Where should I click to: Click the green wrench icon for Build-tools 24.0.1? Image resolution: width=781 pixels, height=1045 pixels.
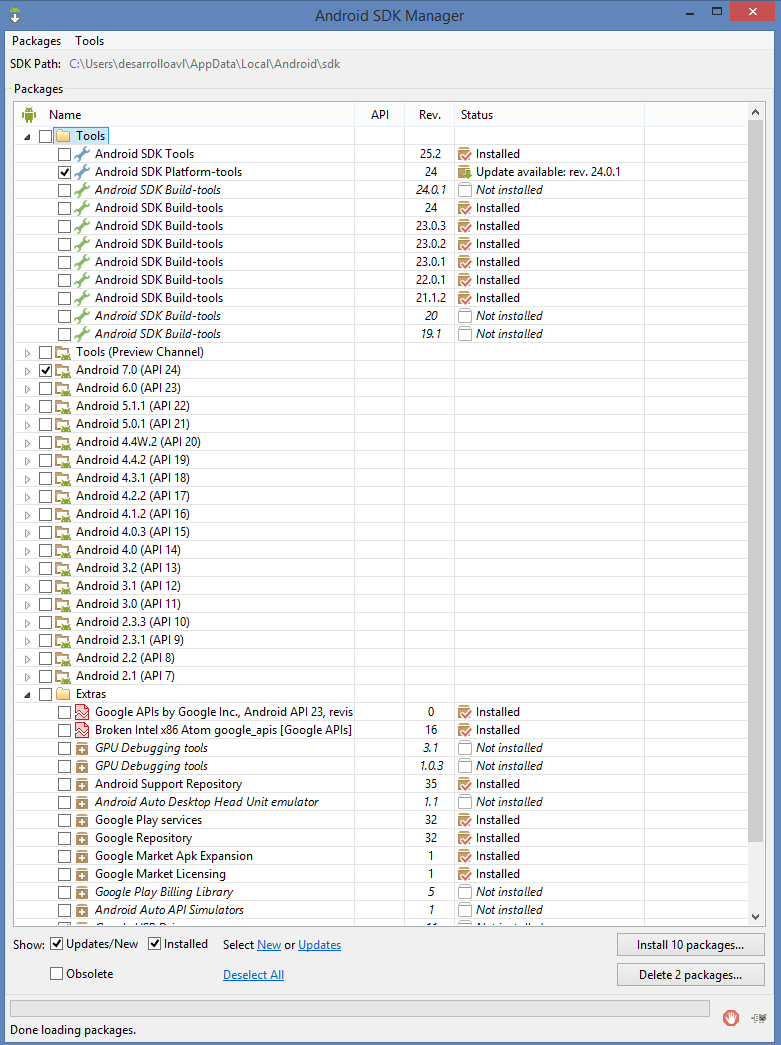coord(82,190)
